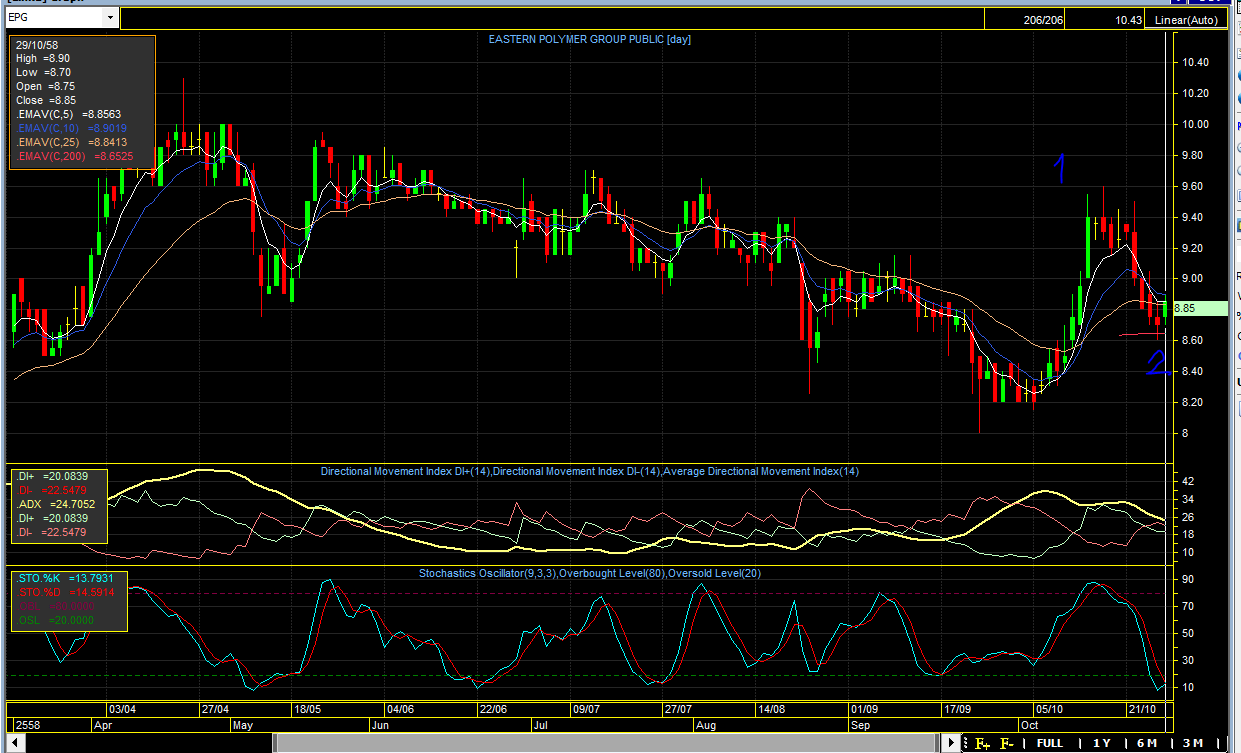Screen dimensions: 1241x753
Task: Click the 03/04 date marker
Action: point(123,709)
